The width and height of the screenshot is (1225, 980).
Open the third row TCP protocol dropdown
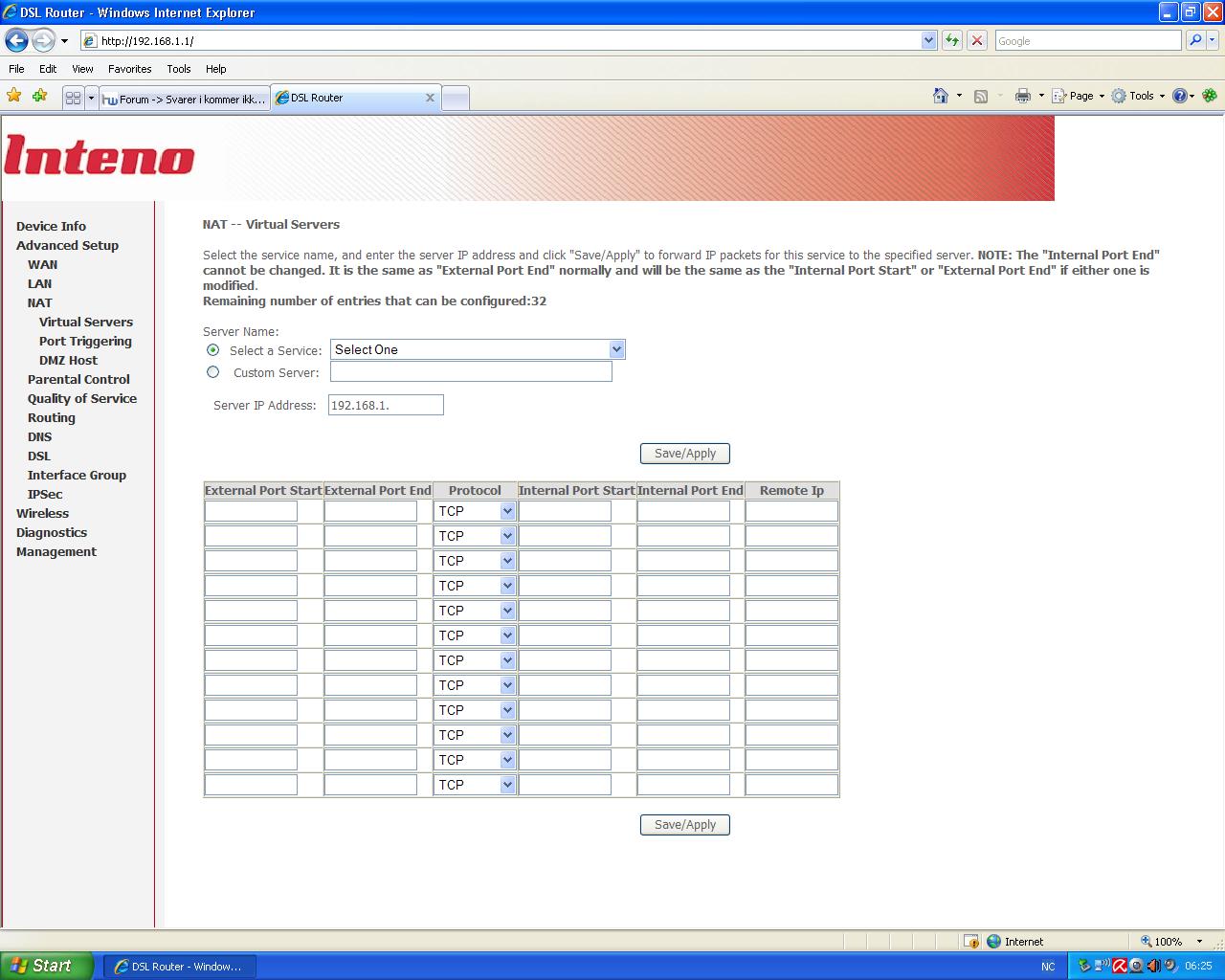(475, 561)
